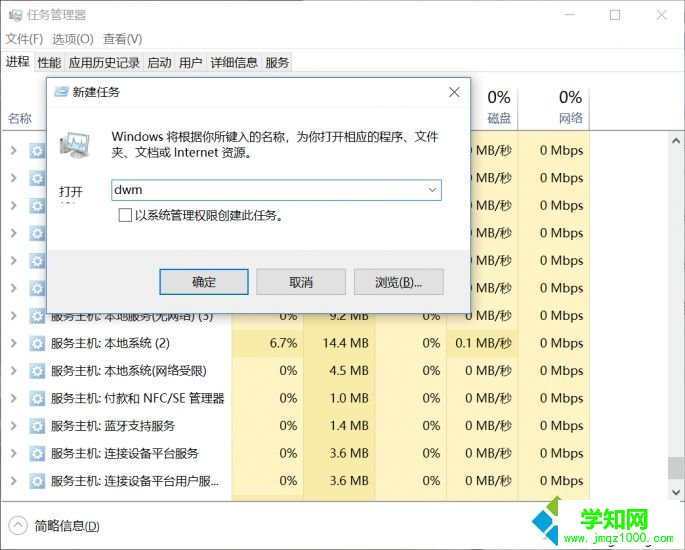Minimize the Task Manager window
The width and height of the screenshot is (685, 550).
(x=569, y=15)
